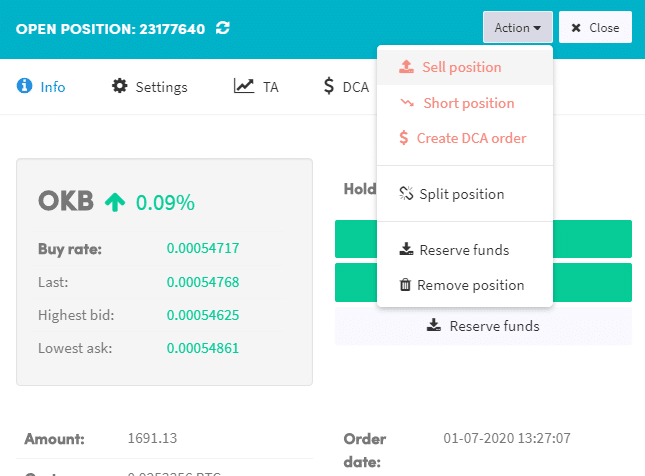Click the Short position trend-down icon

[x=407, y=102]
